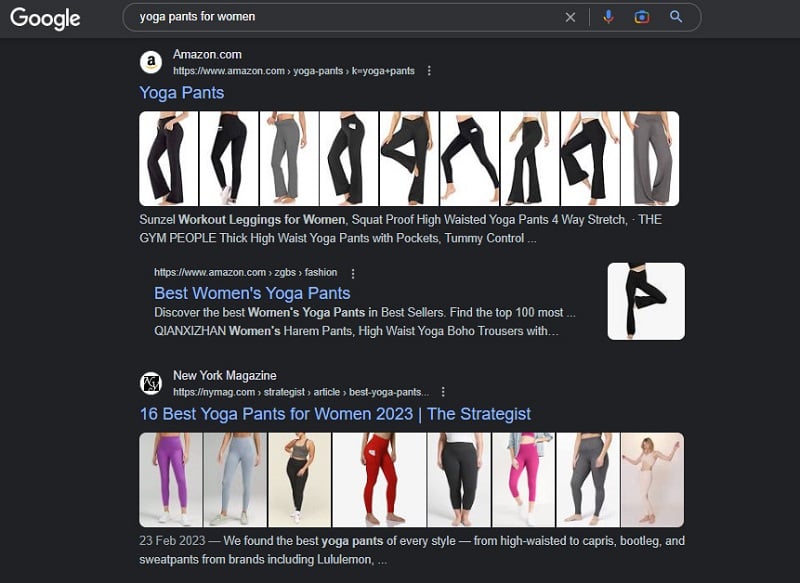Open three-dot menu beside zgbs fashion URL

[353, 273]
